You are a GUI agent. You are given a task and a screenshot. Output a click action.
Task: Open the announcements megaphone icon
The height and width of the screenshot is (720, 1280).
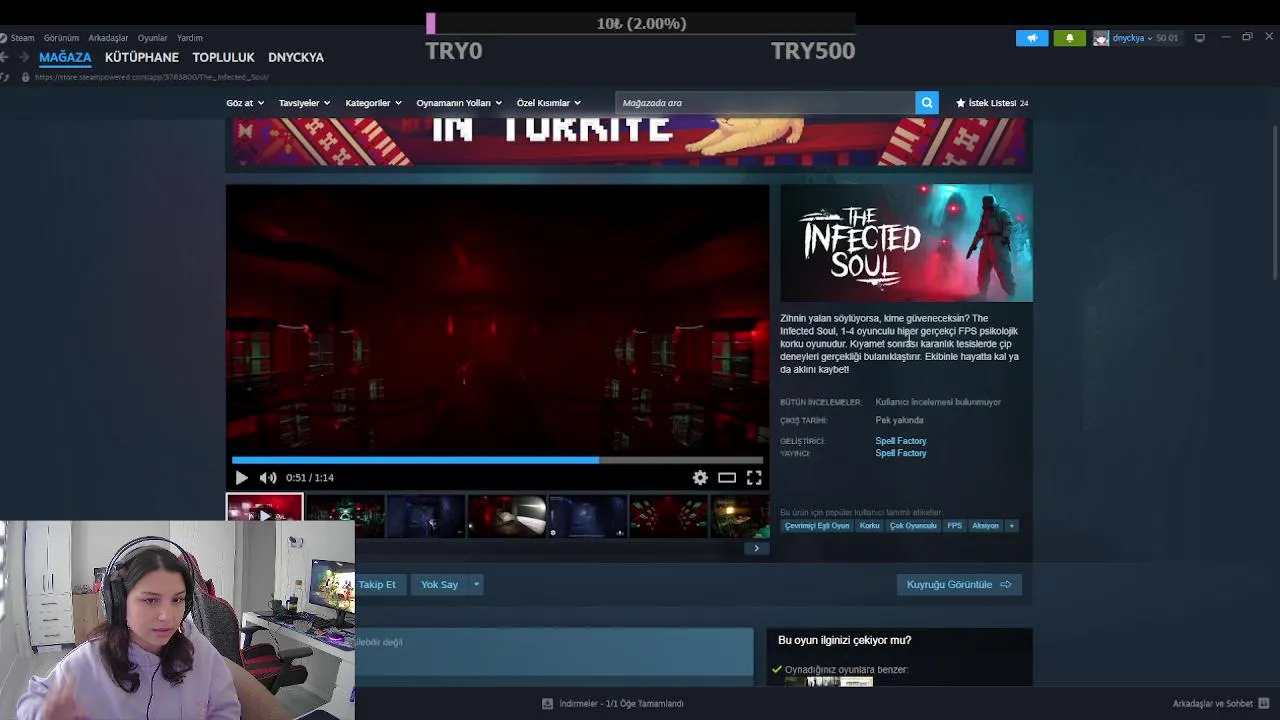[x=1032, y=38]
